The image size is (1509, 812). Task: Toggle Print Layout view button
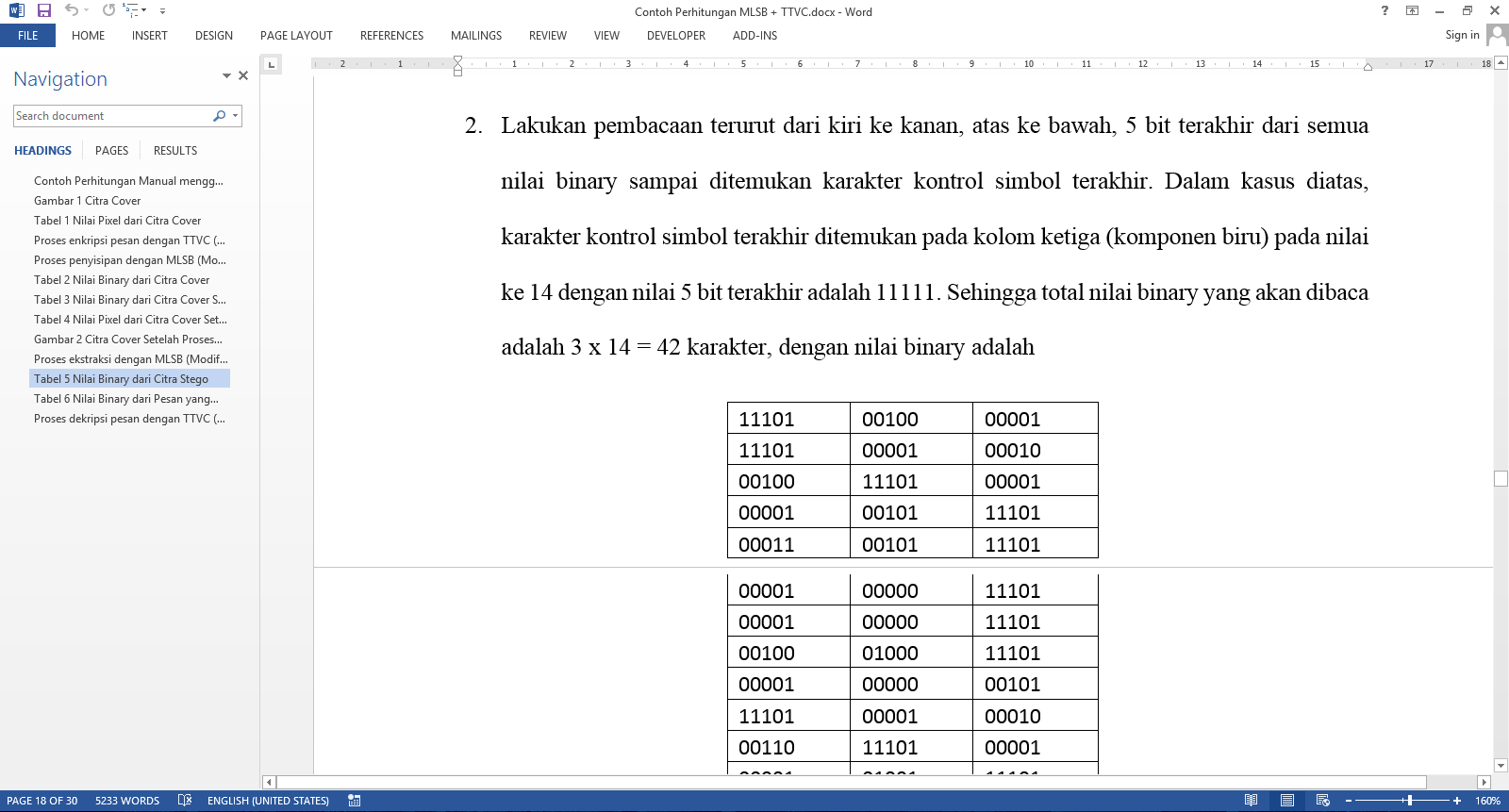pyautogui.click(x=1286, y=800)
